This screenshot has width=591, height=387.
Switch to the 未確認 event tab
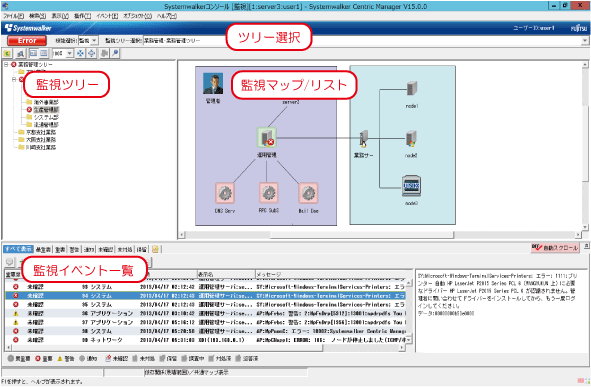(106, 249)
